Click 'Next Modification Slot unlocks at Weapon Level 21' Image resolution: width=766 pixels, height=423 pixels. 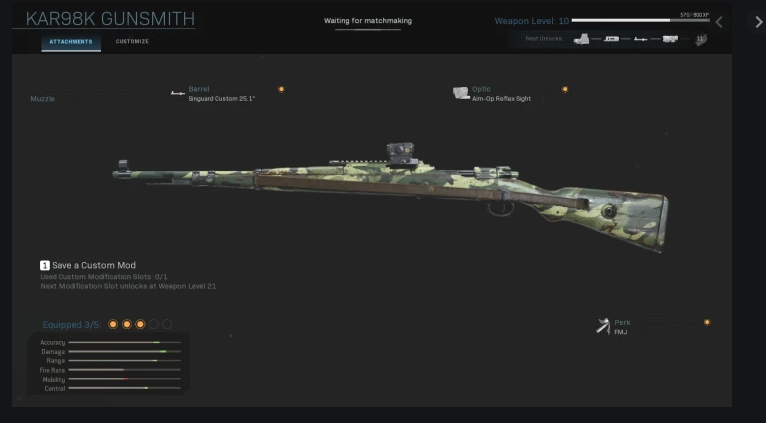[128, 286]
